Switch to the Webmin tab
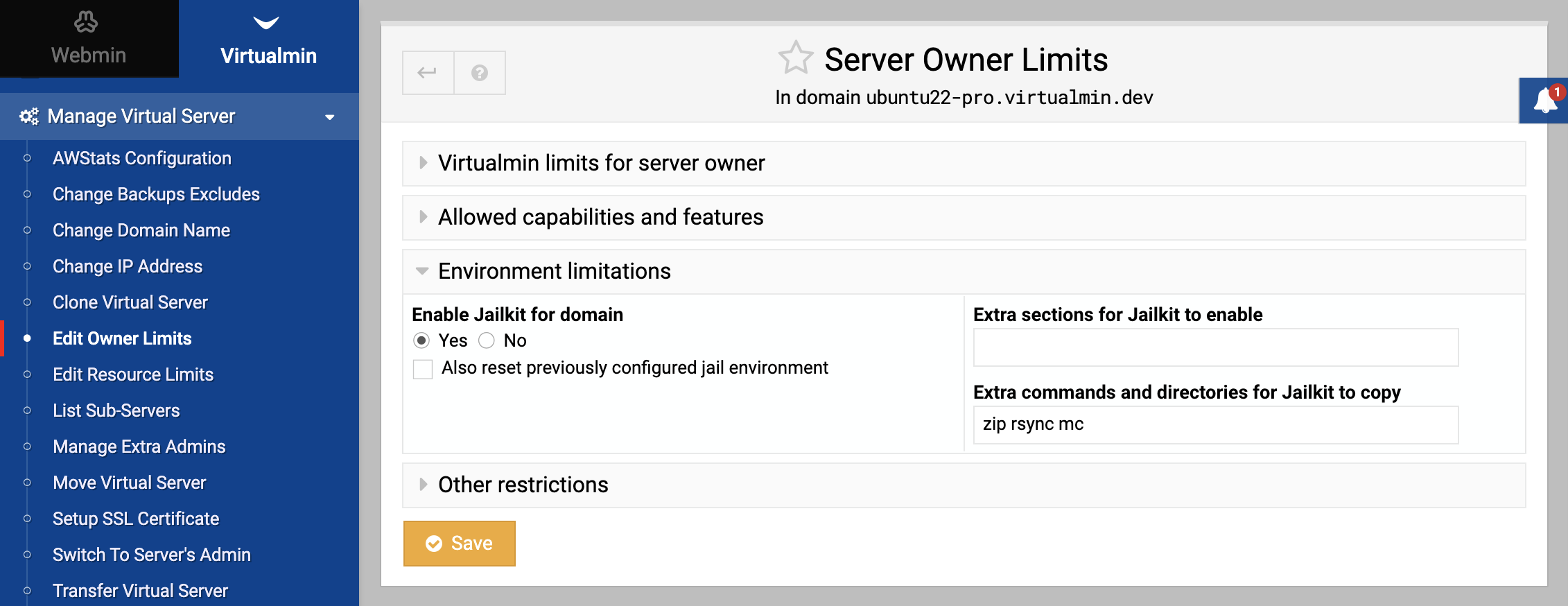Viewport: 1568px width, 606px height. coord(89,39)
